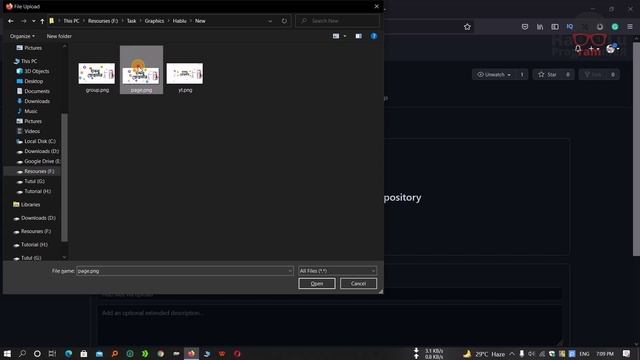Click Graphics in the breadcrumb path
Viewport: 640px width, 360px height.
[x=154, y=21]
